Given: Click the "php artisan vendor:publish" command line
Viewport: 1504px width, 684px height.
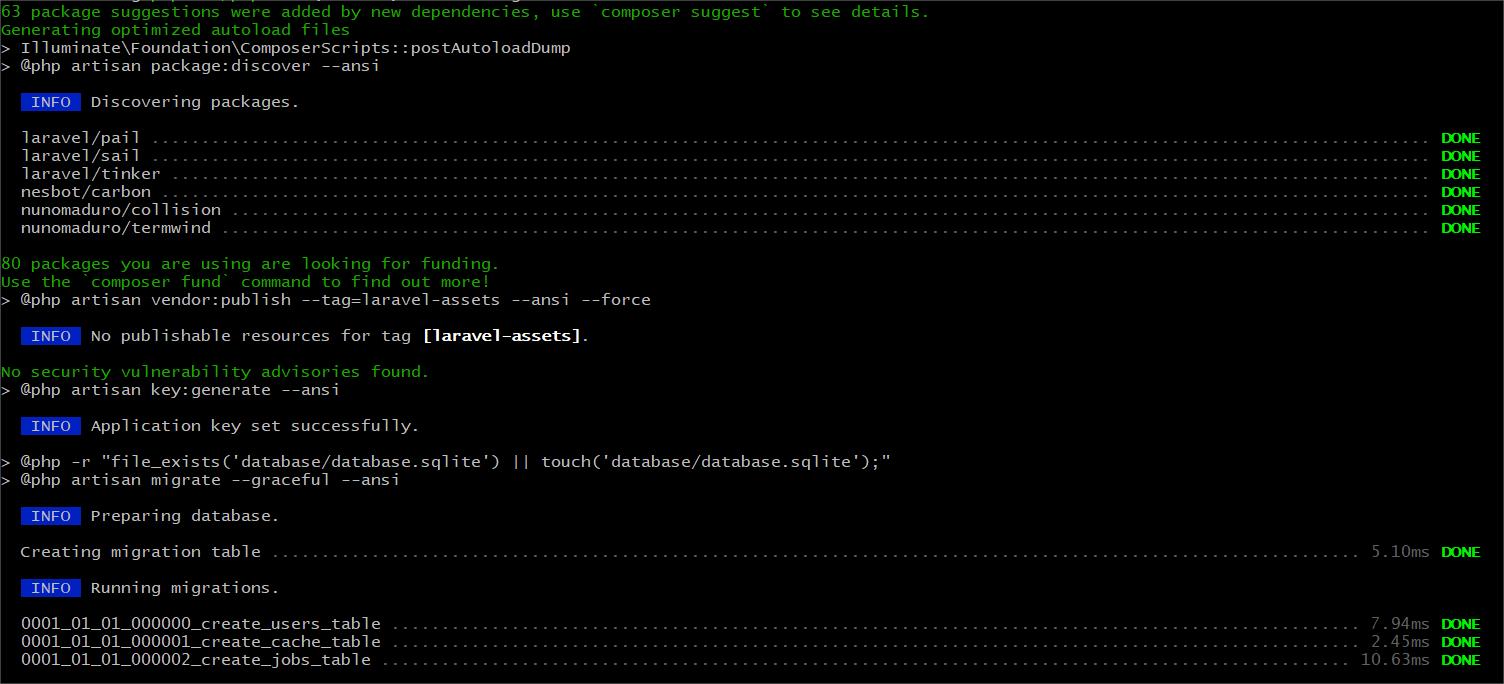Looking at the screenshot, I should (335, 300).
